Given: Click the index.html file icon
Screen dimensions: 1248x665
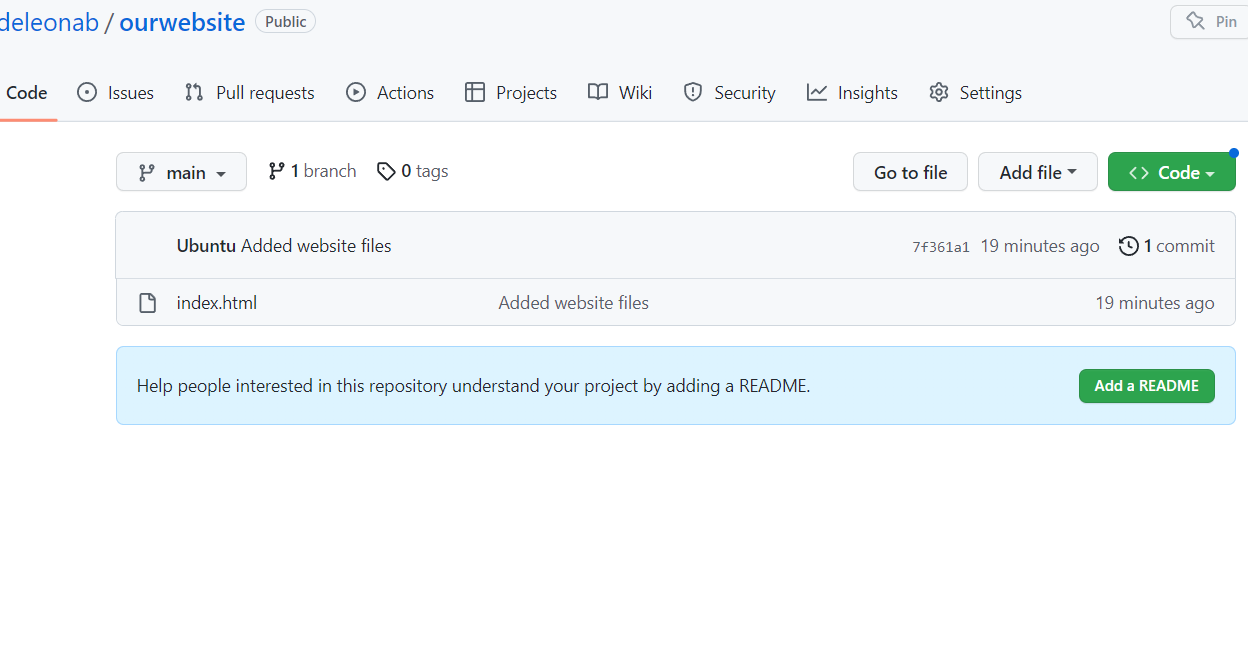Looking at the screenshot, I should [148, 303].
